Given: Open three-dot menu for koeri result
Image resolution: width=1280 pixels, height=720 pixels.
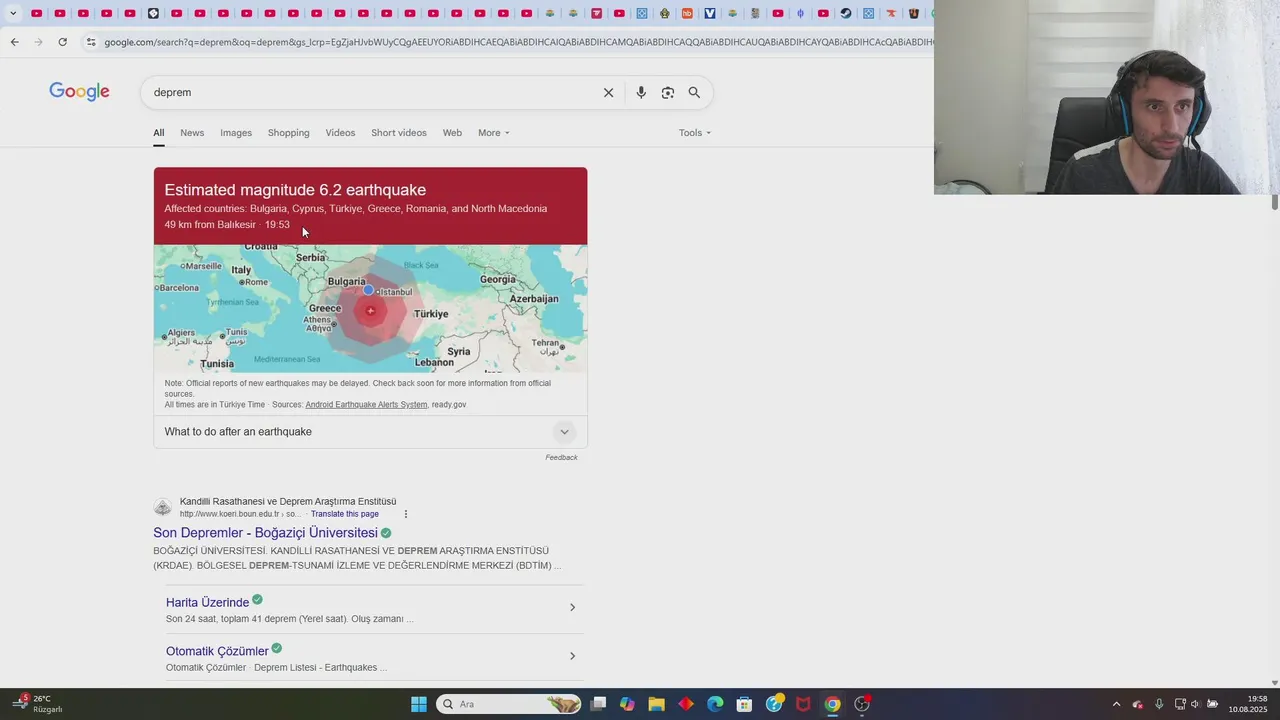Looking at the screenshot, I should 406,514.
